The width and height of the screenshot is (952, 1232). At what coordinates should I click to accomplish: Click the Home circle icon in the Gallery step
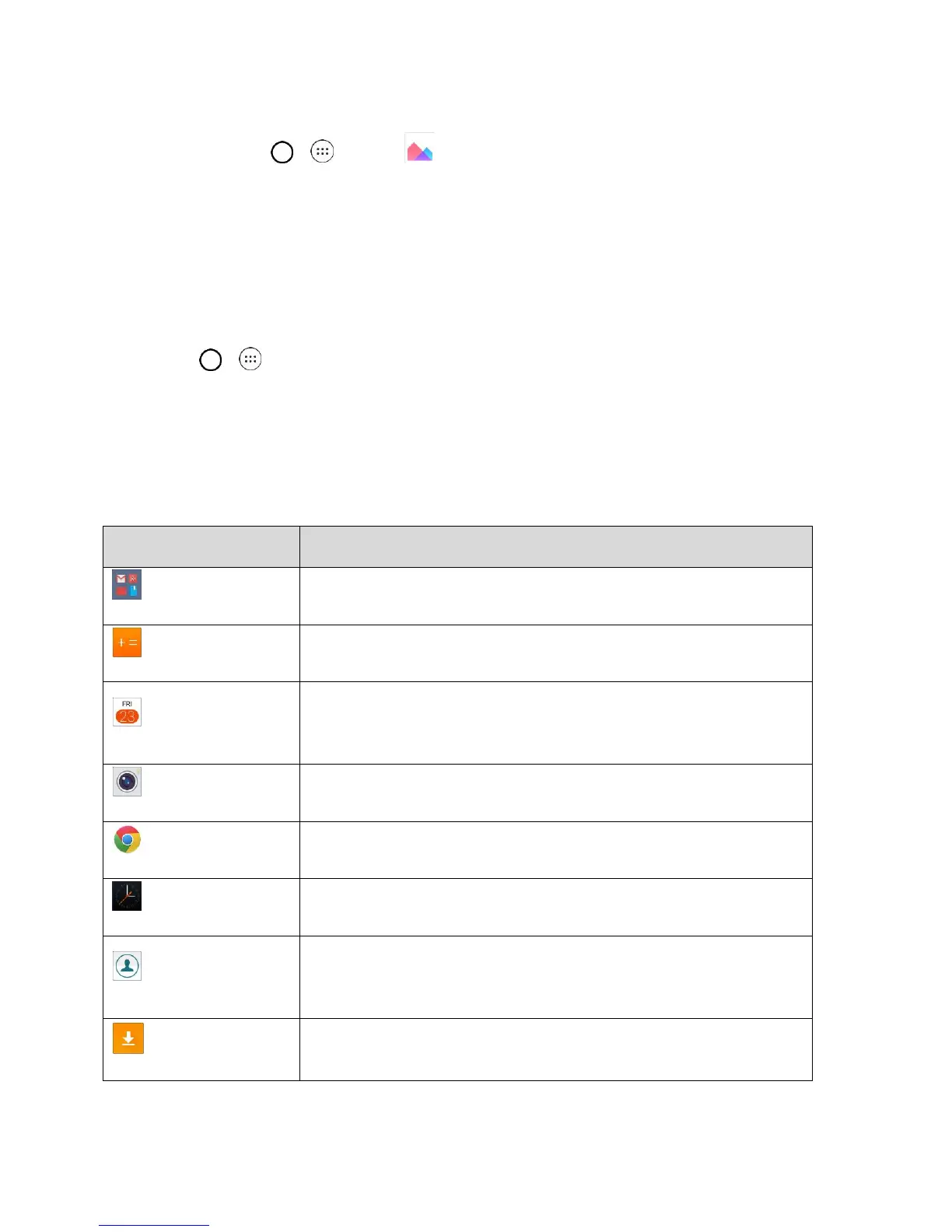282,152
